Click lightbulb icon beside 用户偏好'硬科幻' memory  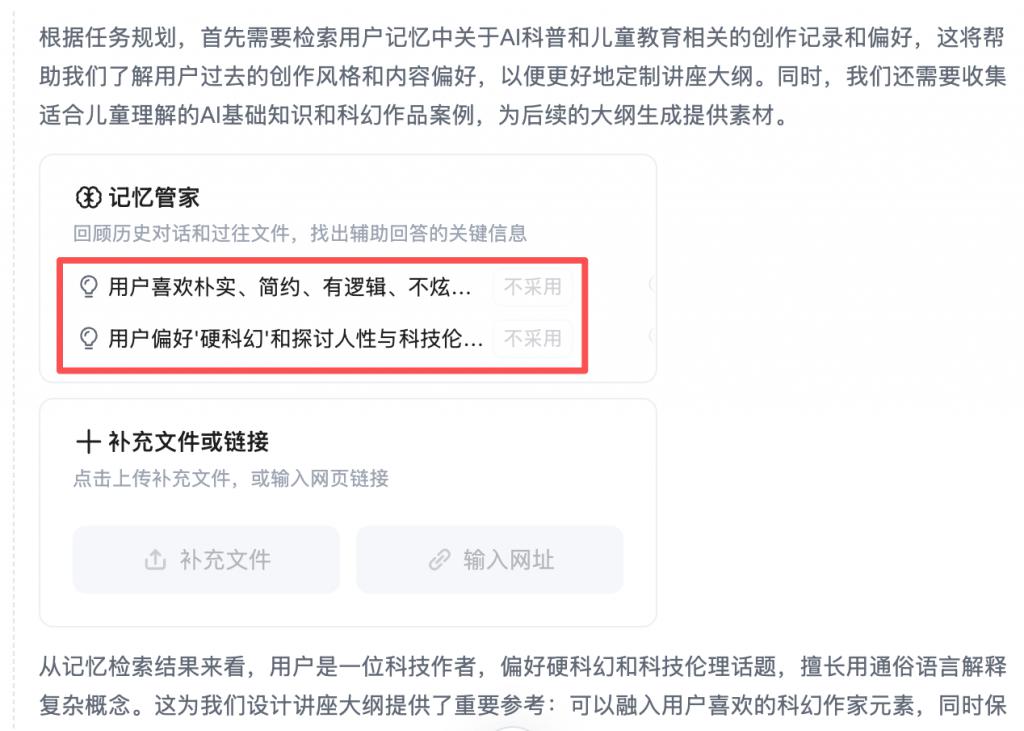[88, 338]
